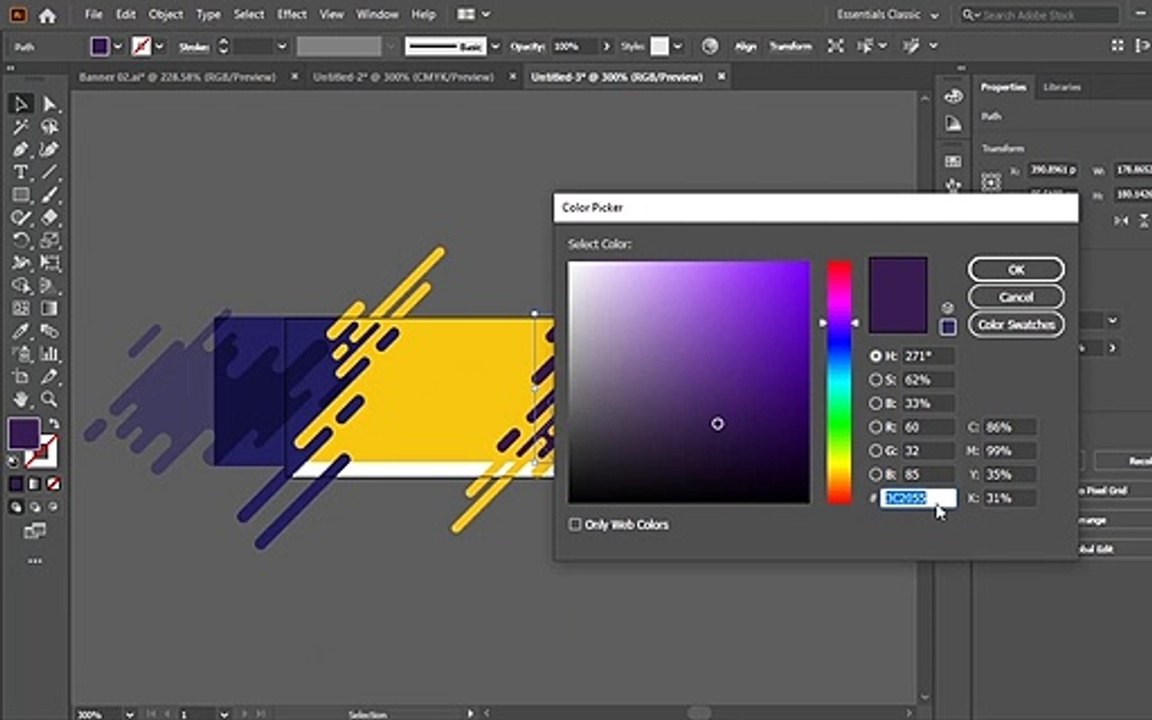
Task: Select the Lasso tool
Action: 49,127
